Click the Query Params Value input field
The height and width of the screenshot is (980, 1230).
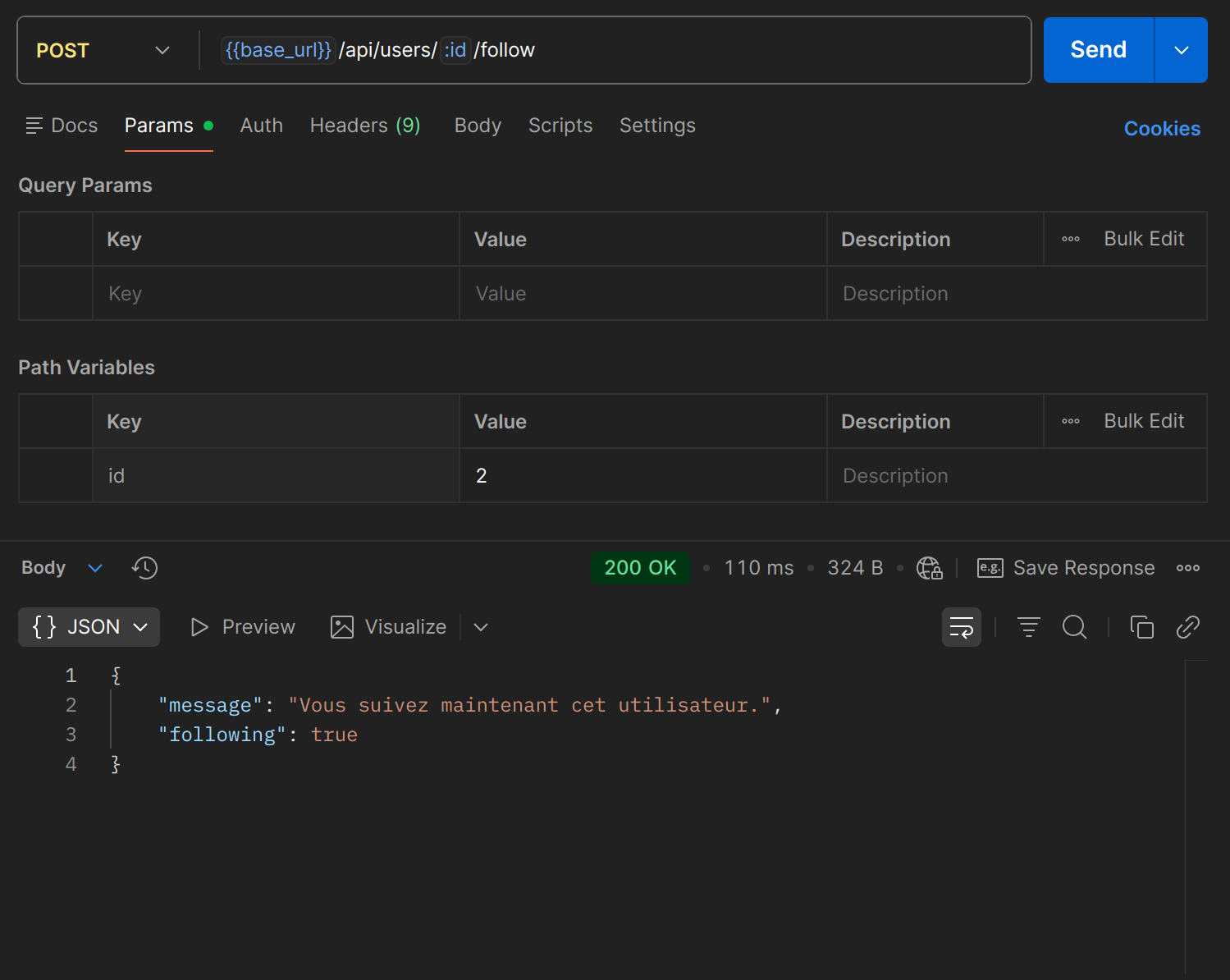pyautogui.click(x=643, y=294)
